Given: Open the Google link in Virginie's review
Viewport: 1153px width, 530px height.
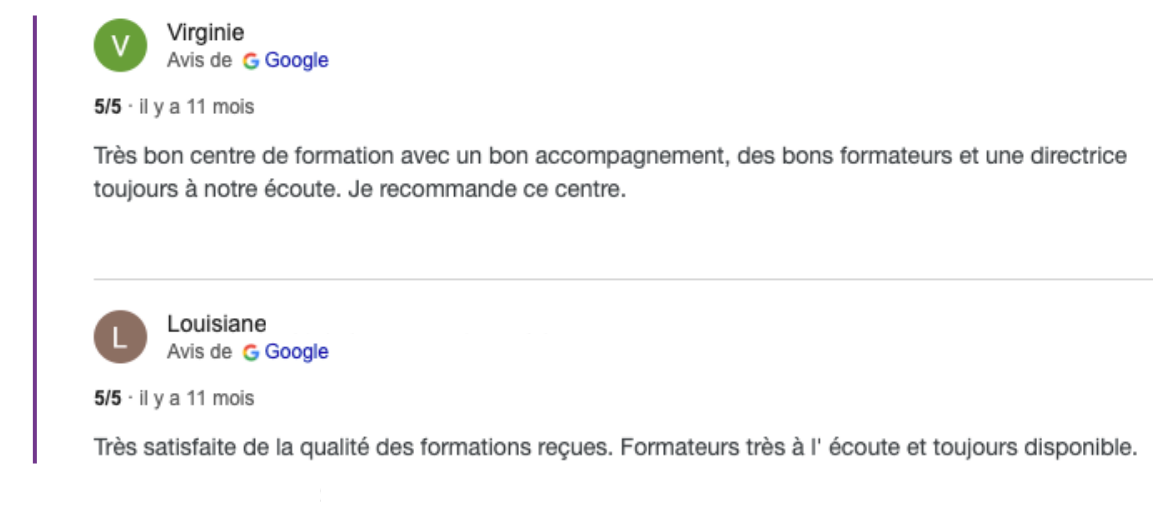Looking at the screenshot, I should pos(296,61).
